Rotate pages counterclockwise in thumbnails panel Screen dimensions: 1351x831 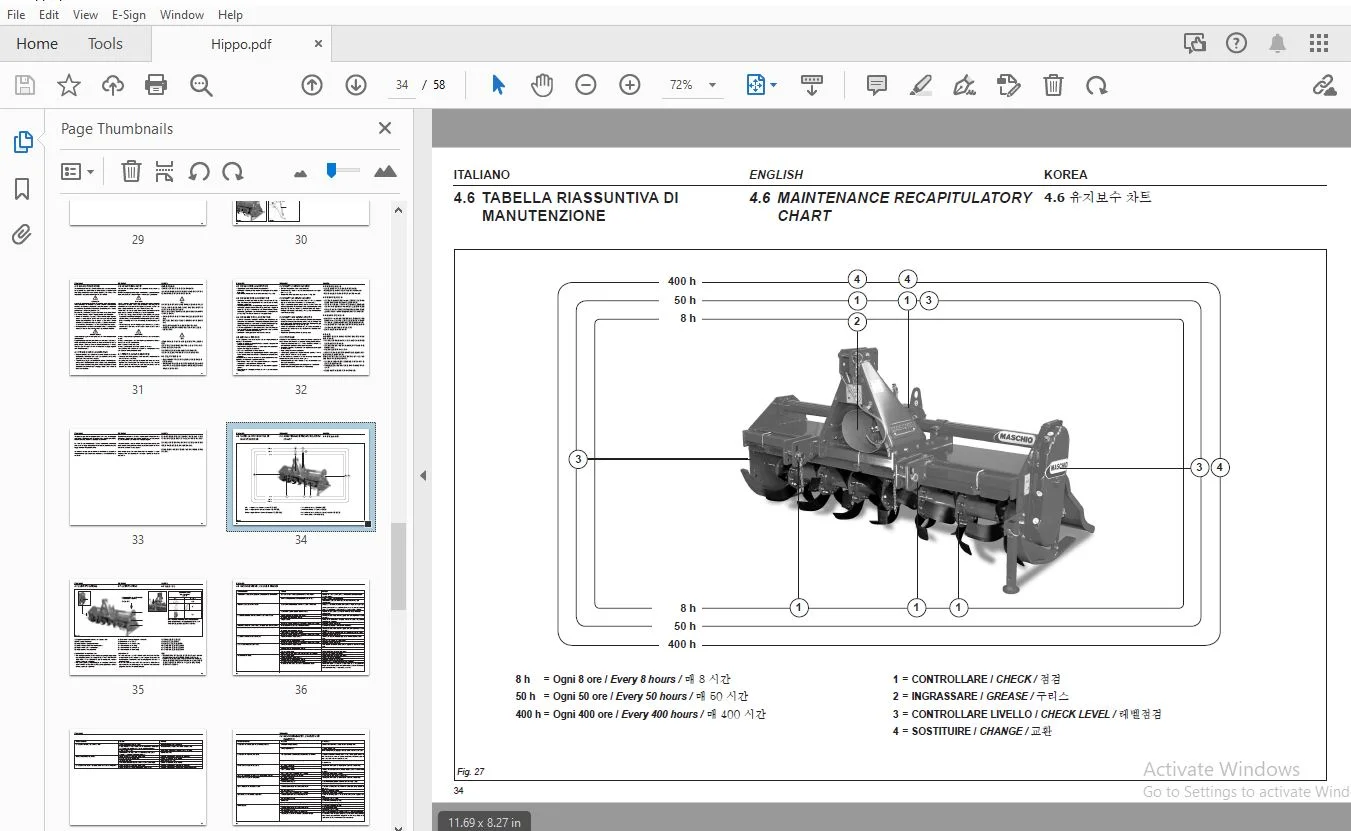point(199,171)
